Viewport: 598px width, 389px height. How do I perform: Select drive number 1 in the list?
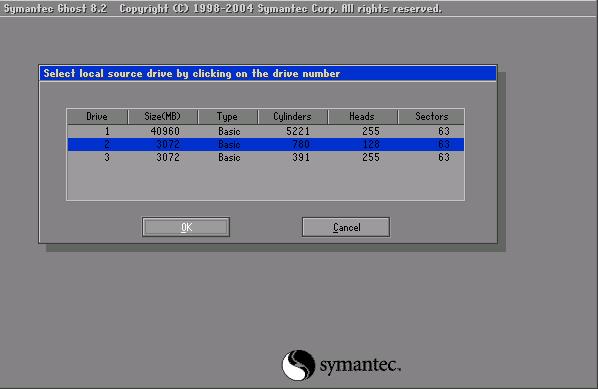pyautogui.click(x=107, y=131)
